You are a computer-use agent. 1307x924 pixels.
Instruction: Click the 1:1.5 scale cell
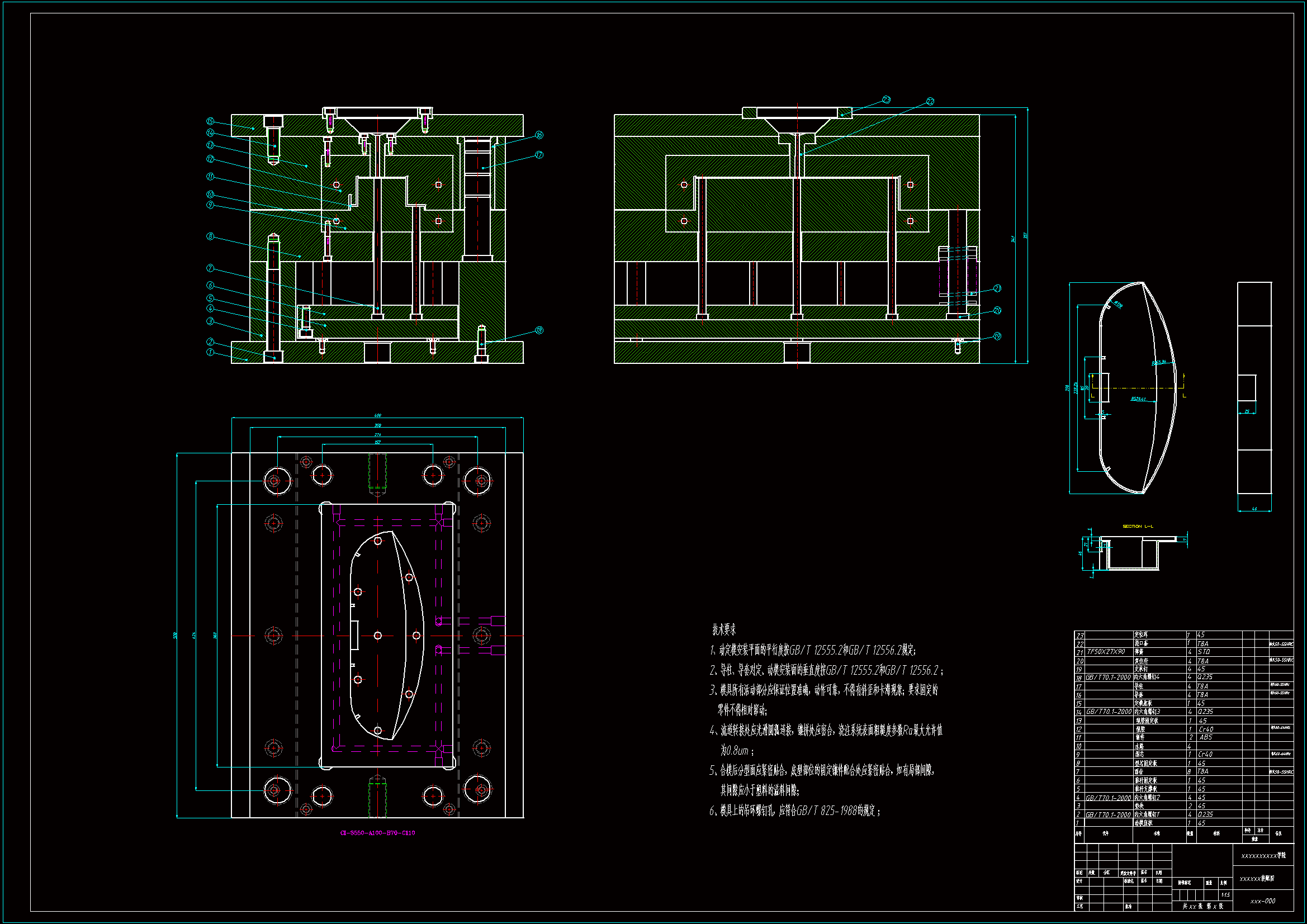point(1225,895)
